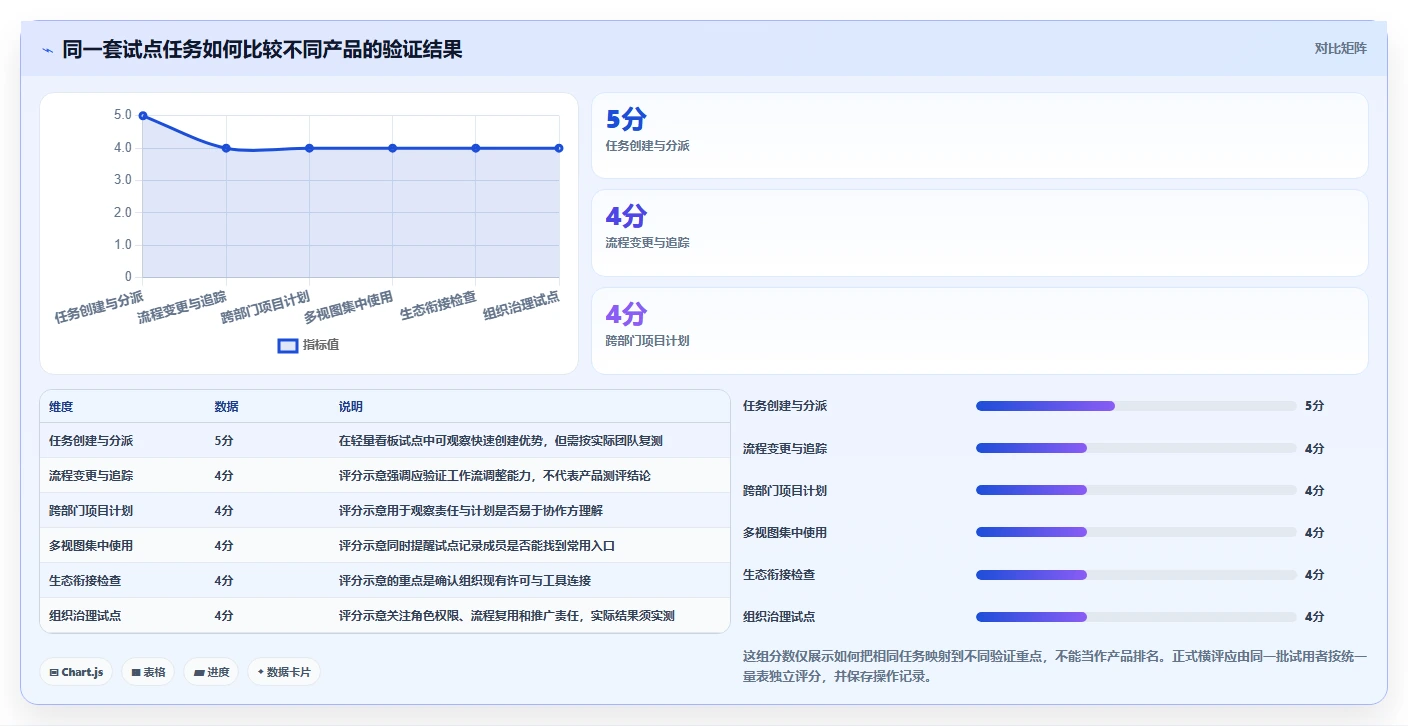The width and height of the screenshot is (1408, 726).
Task: Click the 5.0 y-axis label on the chart
Action: point(123,115)
